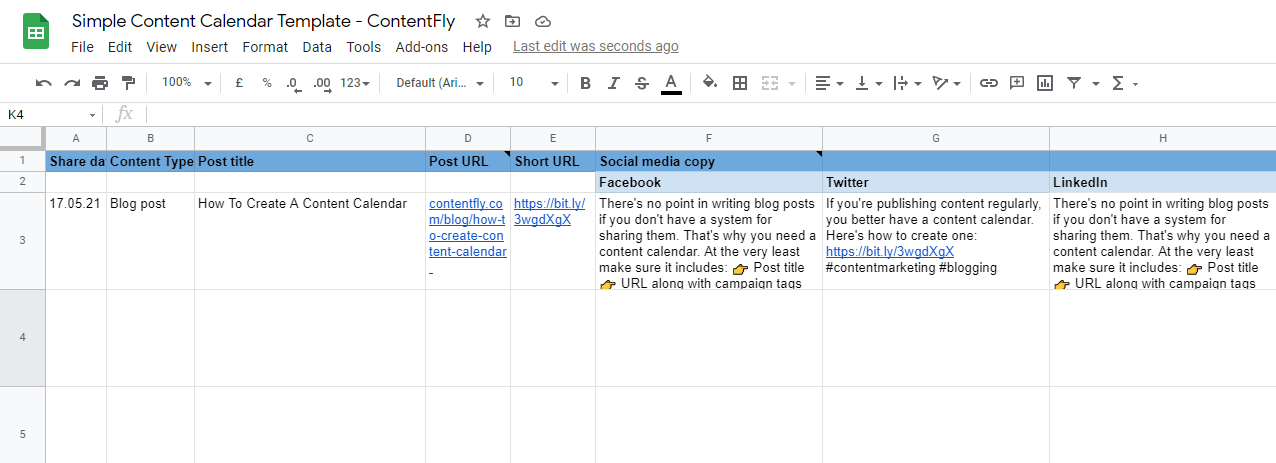1276x463 pixels.
Task: Click the merge cells icon
Action: (770, 83)
